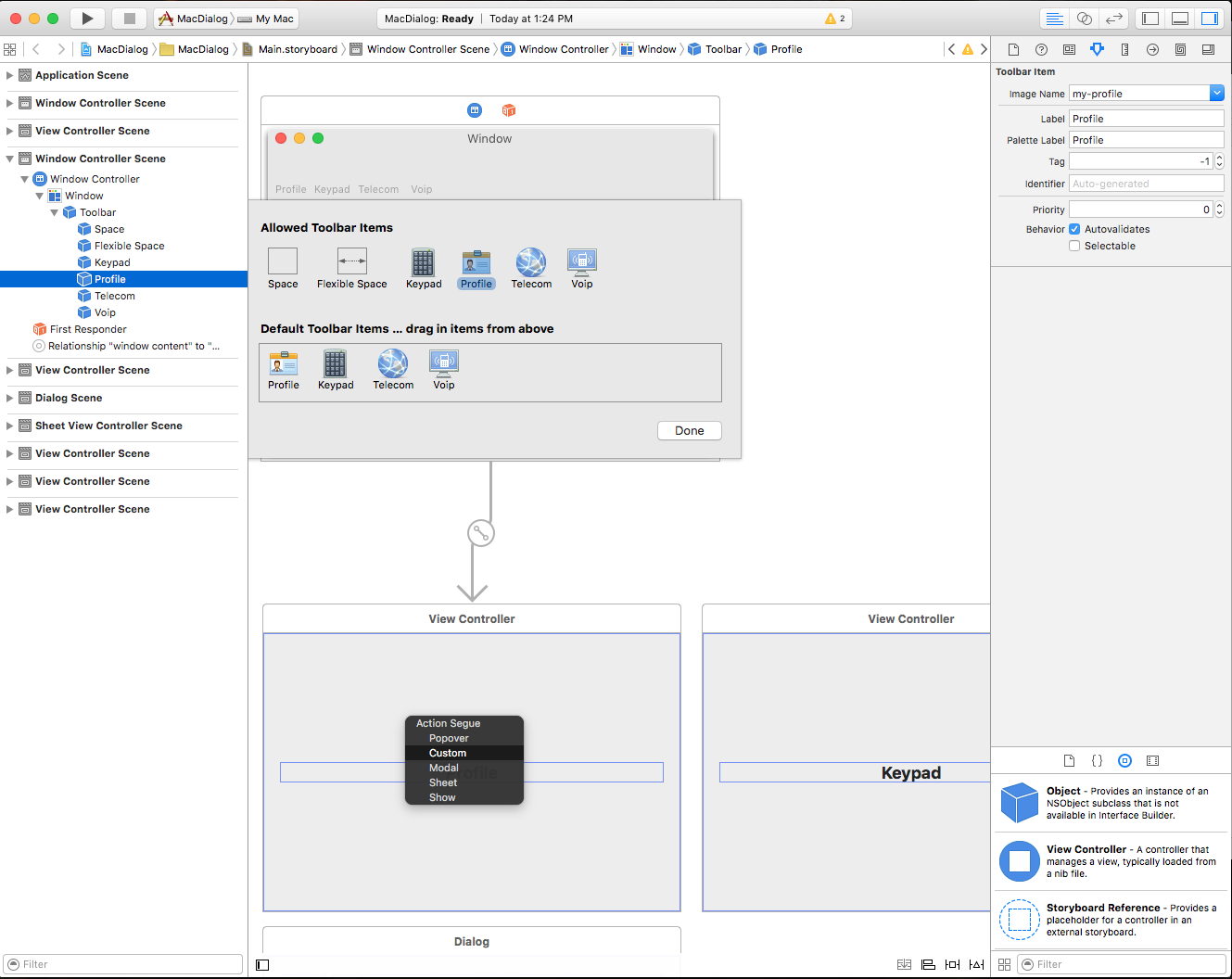Open the Attributes inspector

[1098, 48]
